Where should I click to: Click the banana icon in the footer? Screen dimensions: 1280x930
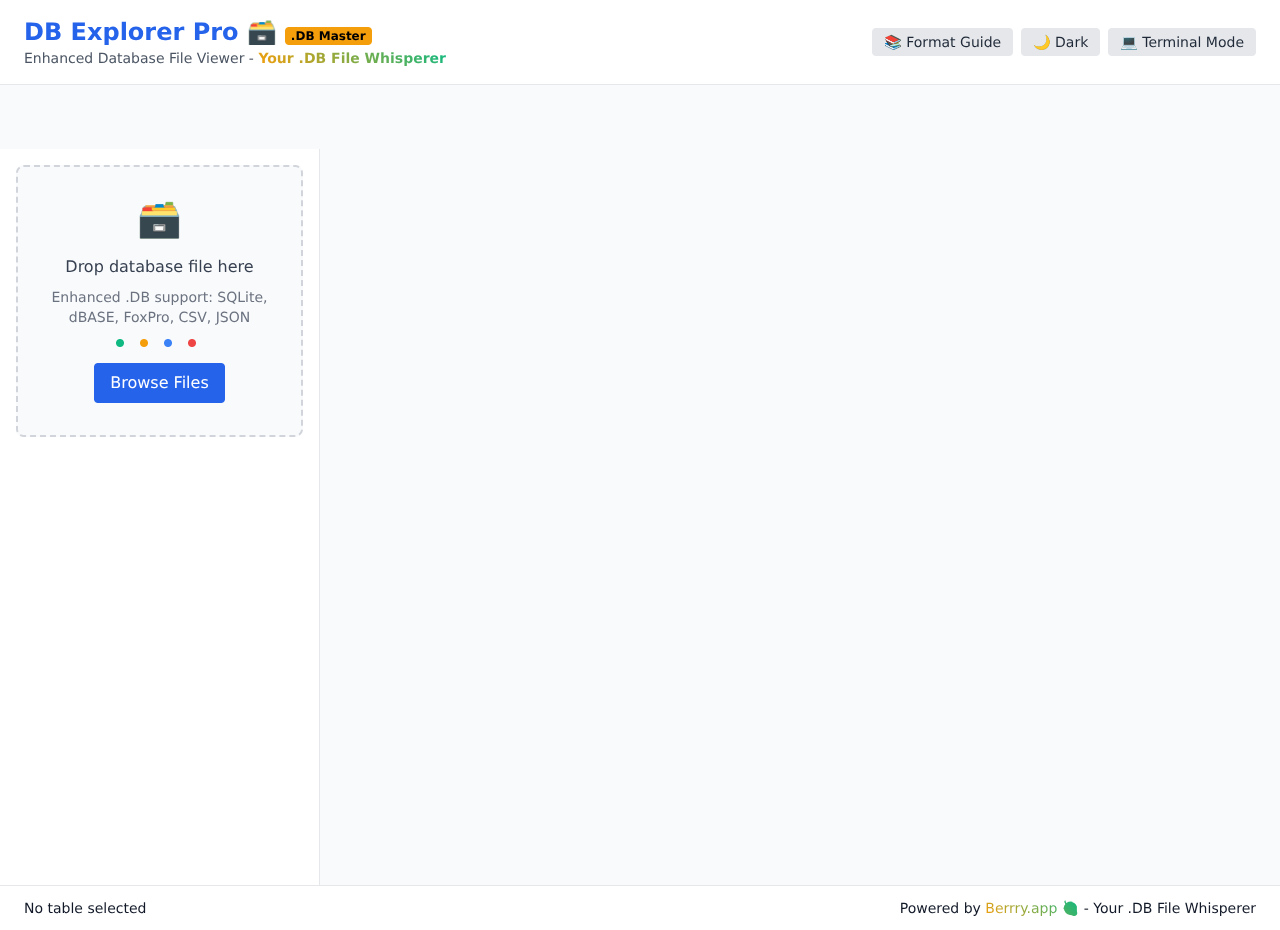(x=1071, y=908)
